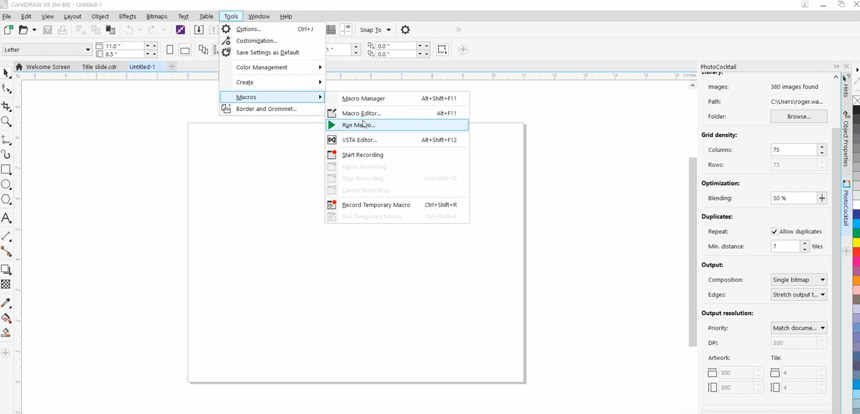Open the Effects menu
Screen dimensions: 860x414
coord(127,16)
